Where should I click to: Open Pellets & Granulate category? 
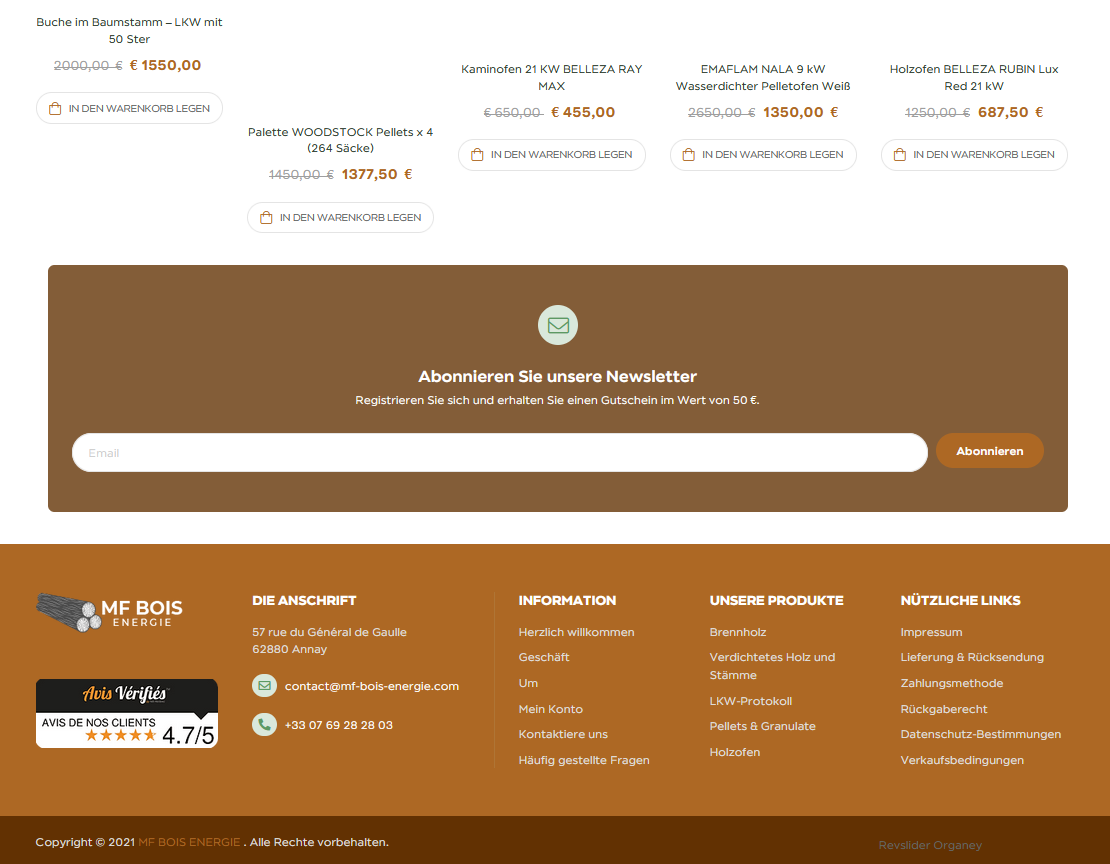[762, 726]
